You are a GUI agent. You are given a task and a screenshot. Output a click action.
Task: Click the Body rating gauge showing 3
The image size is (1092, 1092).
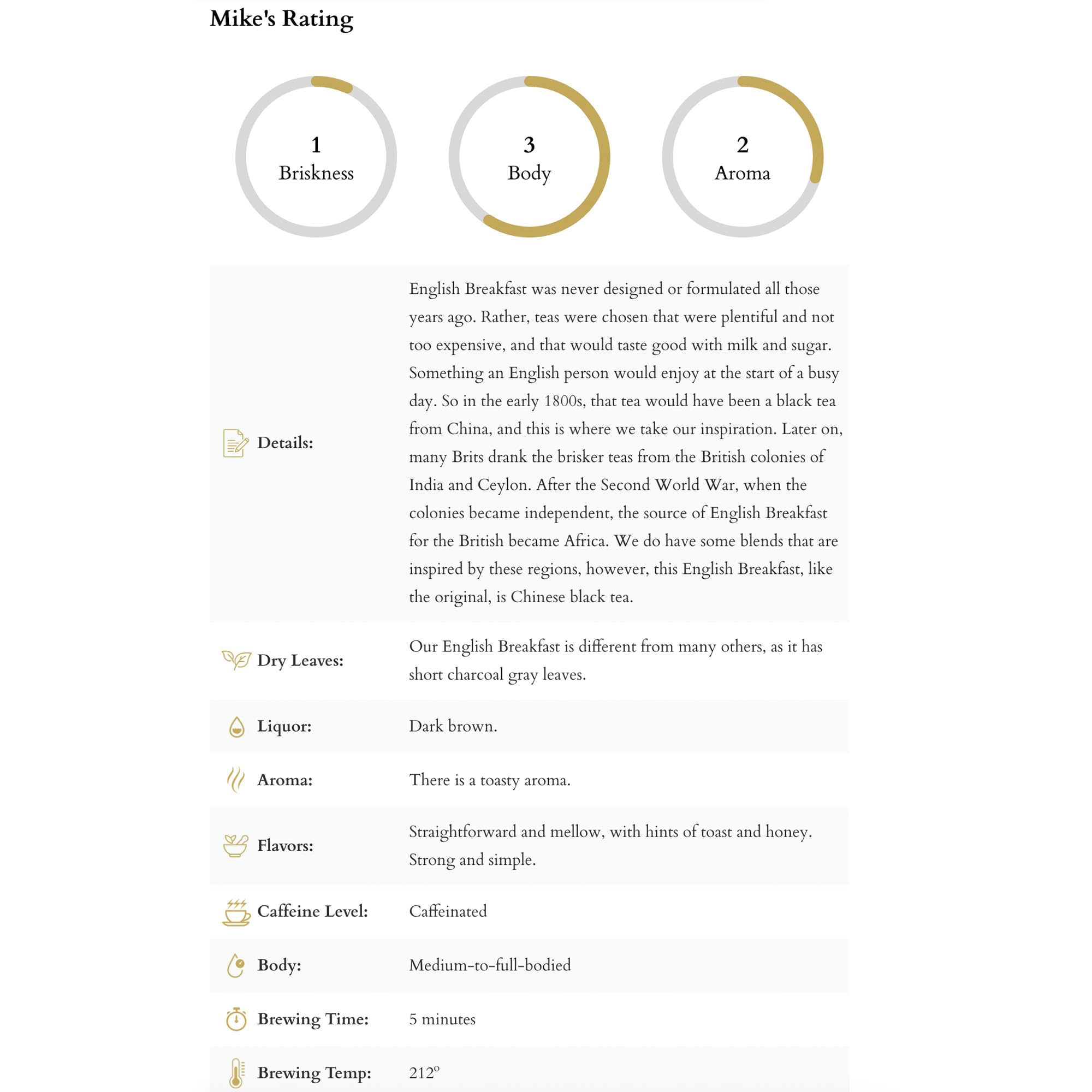[529, 157]
